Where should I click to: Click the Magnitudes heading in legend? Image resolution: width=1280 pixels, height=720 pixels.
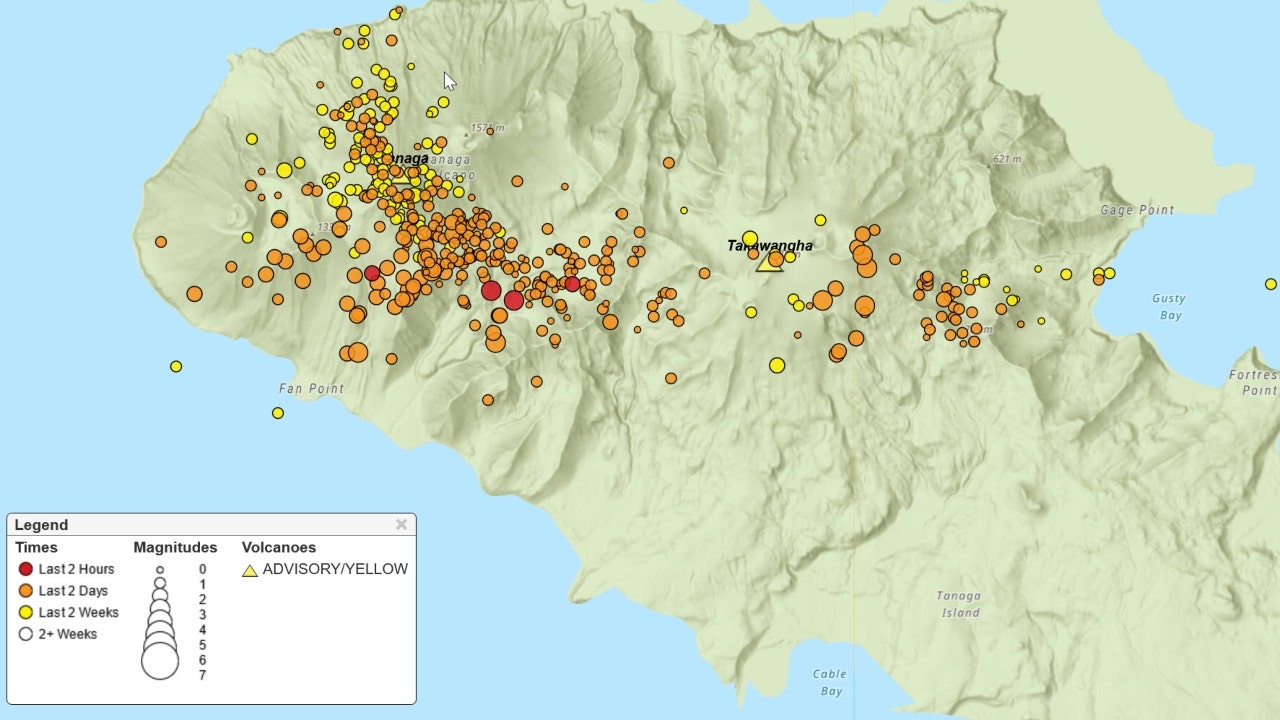coord(175,547)
